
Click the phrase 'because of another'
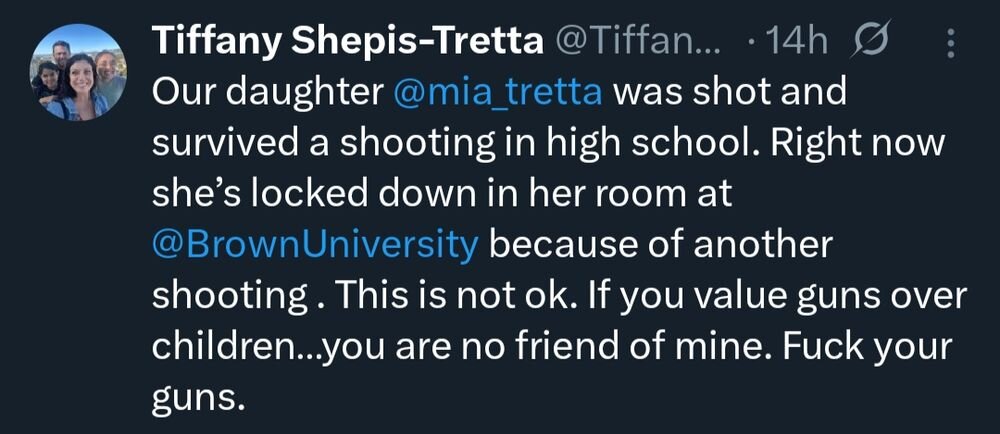point(660,244)
